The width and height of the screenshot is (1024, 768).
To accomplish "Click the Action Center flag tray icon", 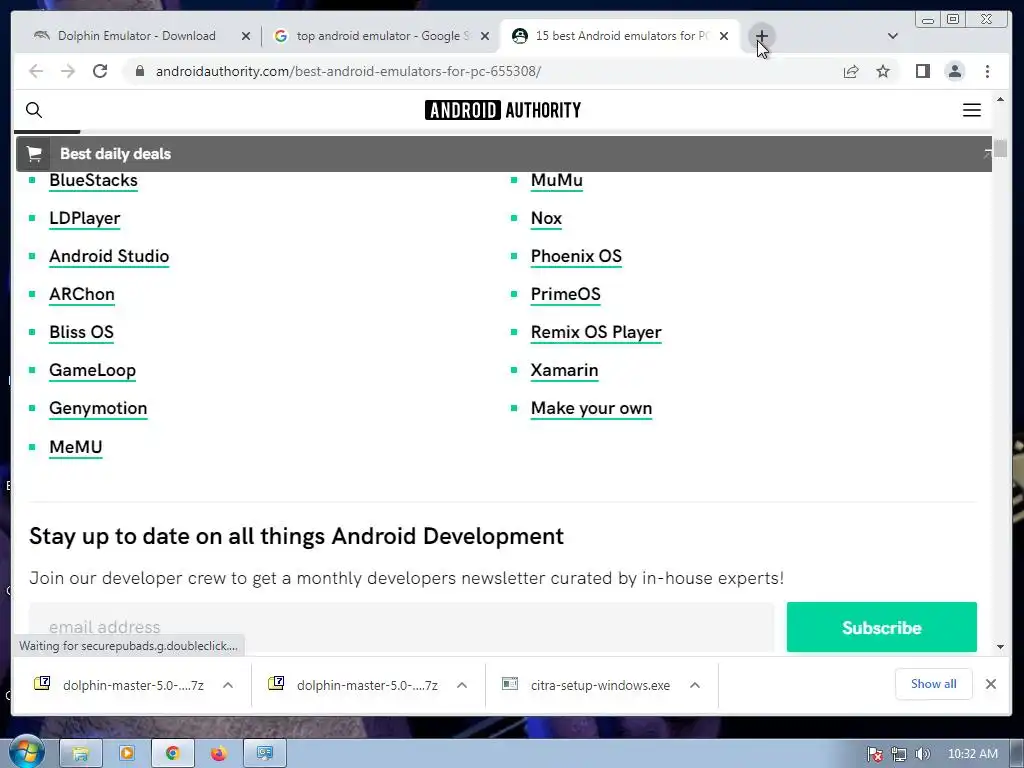I will click(875, 754).
